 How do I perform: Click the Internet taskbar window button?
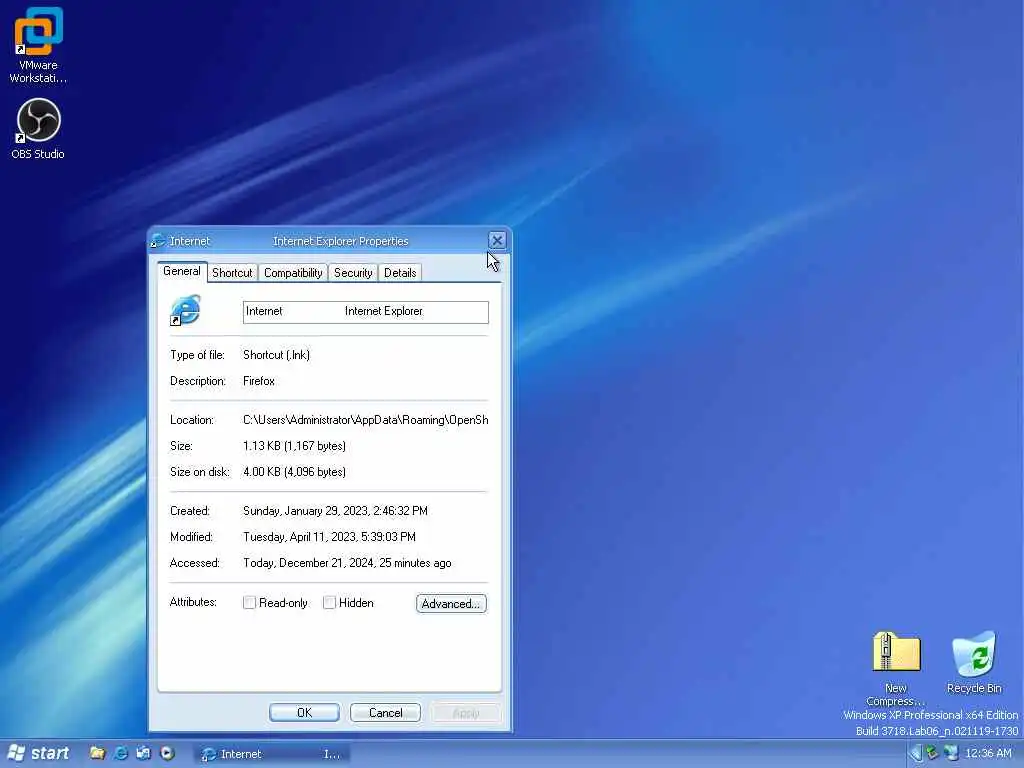(273, 754)
